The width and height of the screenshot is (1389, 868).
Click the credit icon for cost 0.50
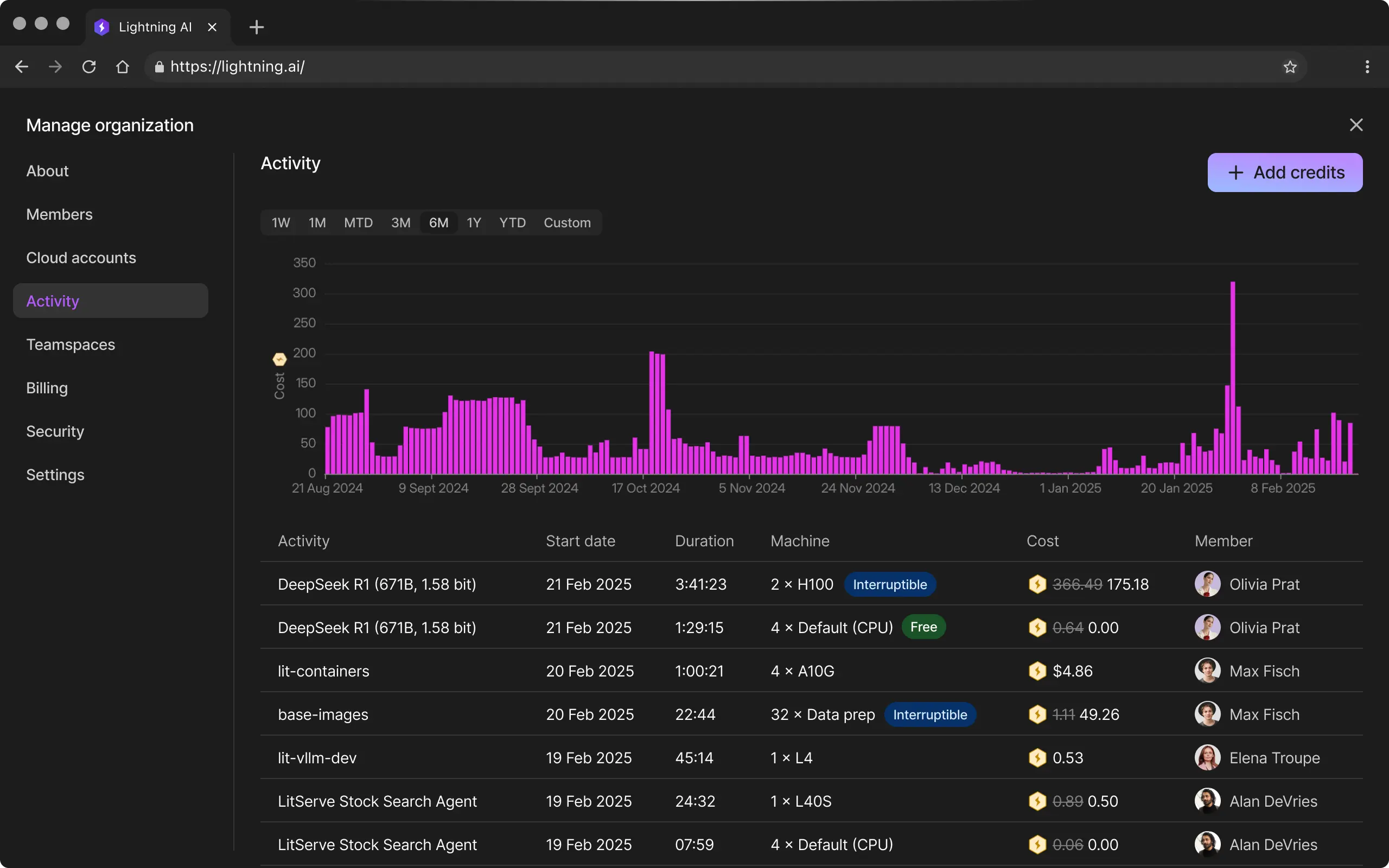click(1037, 801)
